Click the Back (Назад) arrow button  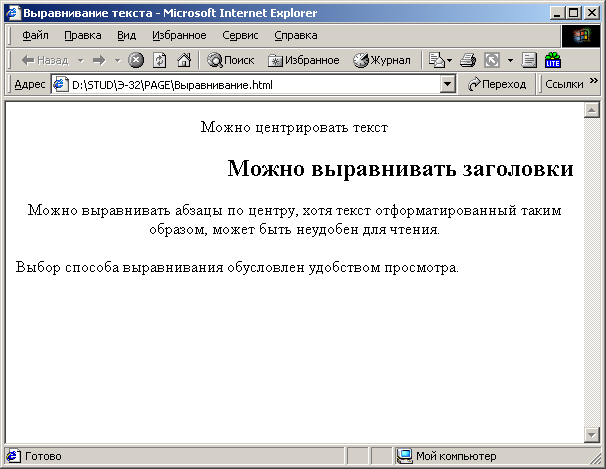(x=45, y=60)
